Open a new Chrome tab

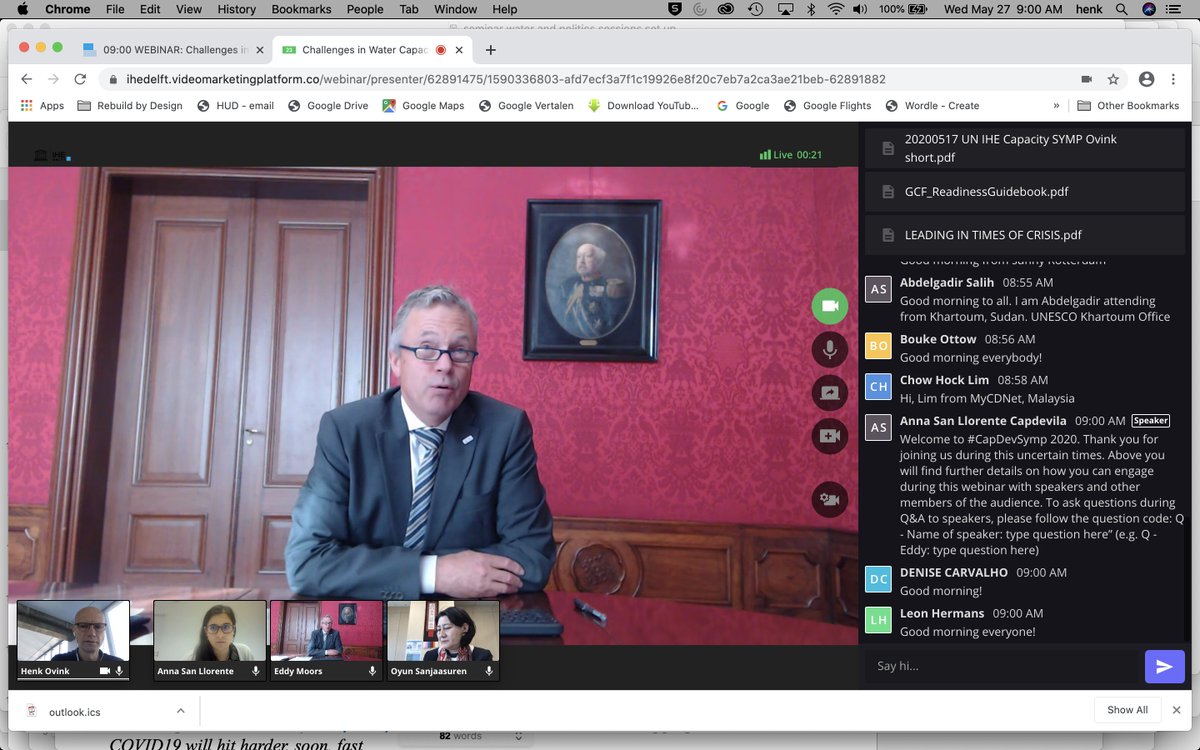tap(490, 50)
